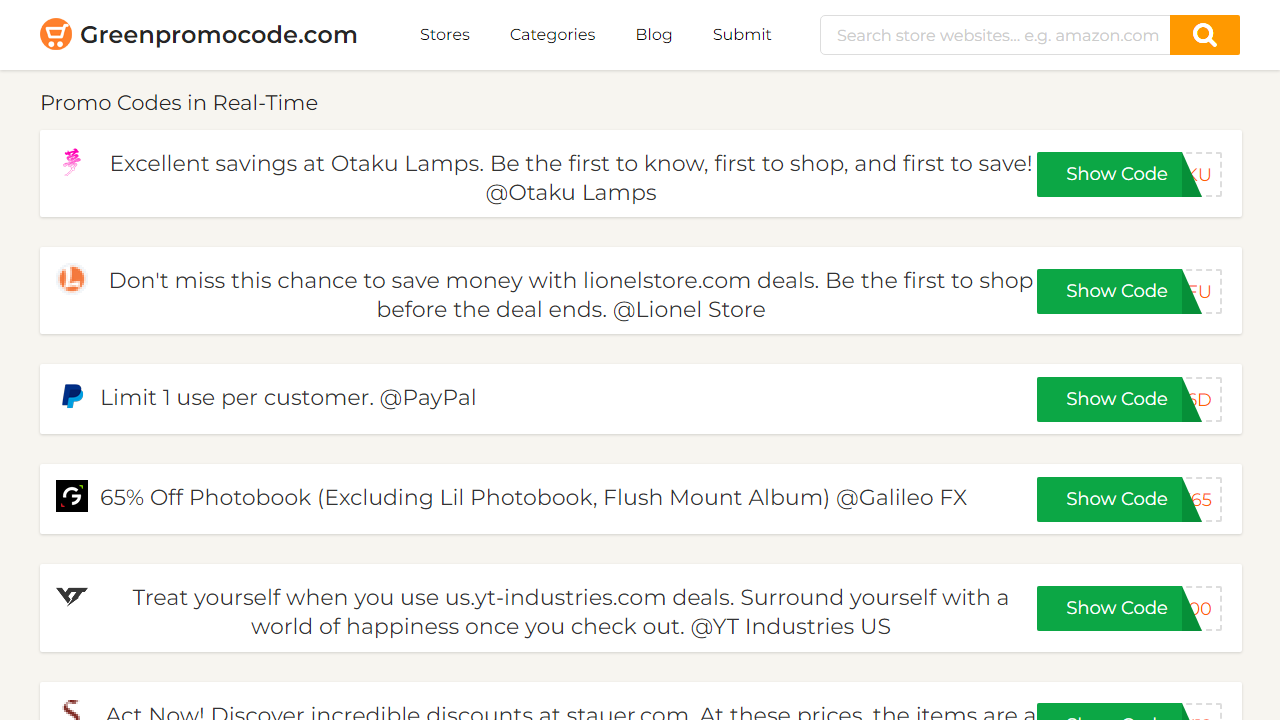
Task: Open the Stores menu item
Action: 445,35
